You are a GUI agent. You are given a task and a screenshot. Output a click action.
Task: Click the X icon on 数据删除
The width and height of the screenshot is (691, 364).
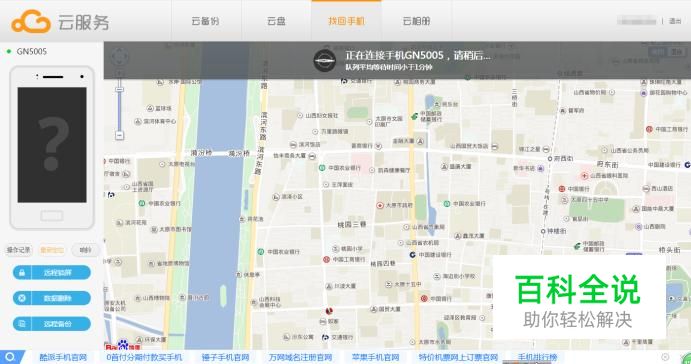(x=22, y=298)
